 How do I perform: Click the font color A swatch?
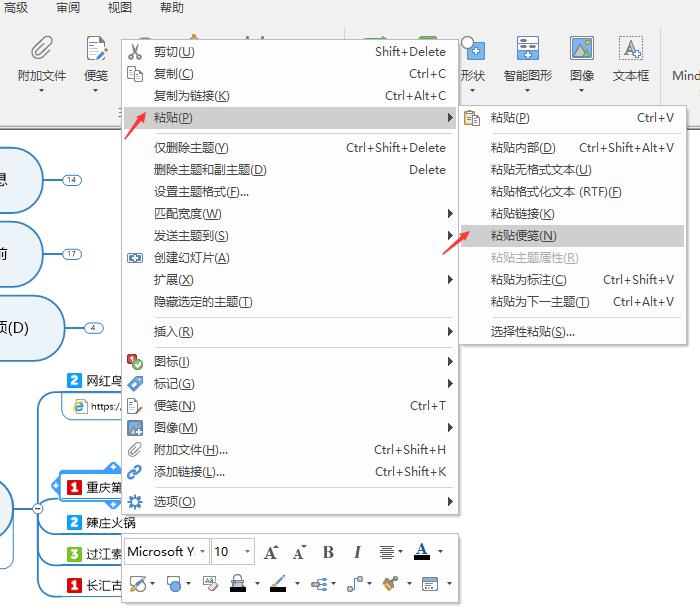[422, 552]
